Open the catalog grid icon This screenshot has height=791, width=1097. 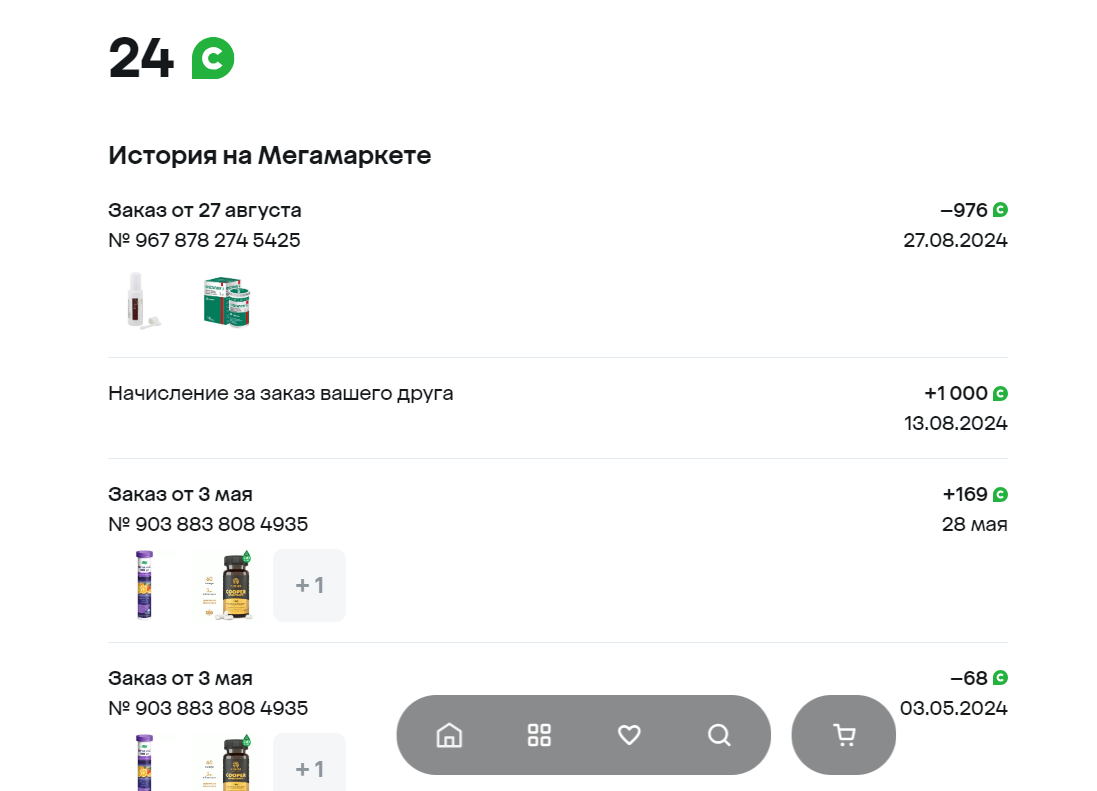539,735
